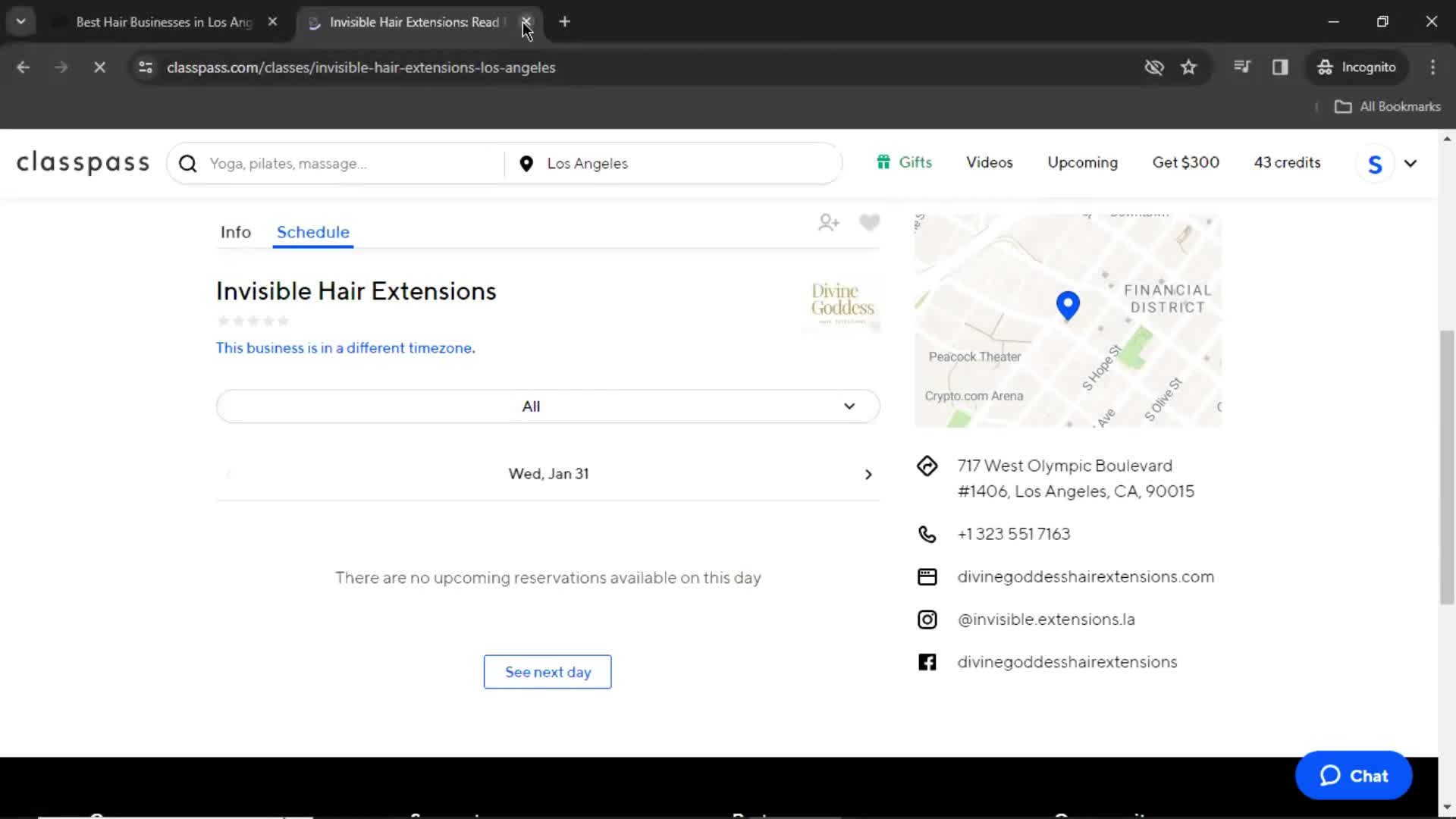Select the Invisible Hair Extensions tab
1456x819 pixels.
point(413,22)
